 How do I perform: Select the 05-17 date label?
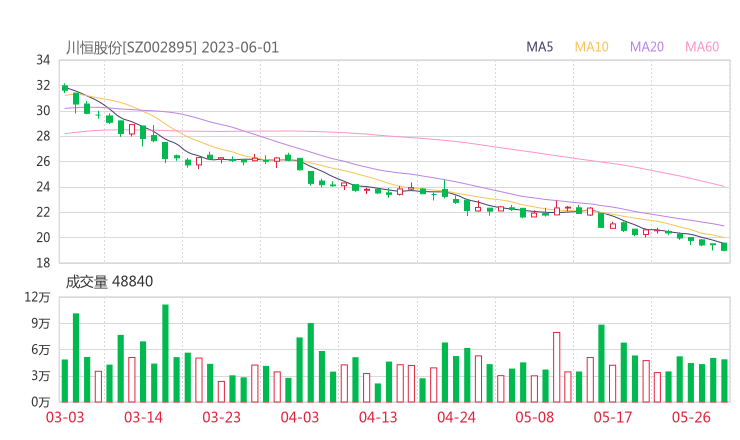(x=613, y=417)
